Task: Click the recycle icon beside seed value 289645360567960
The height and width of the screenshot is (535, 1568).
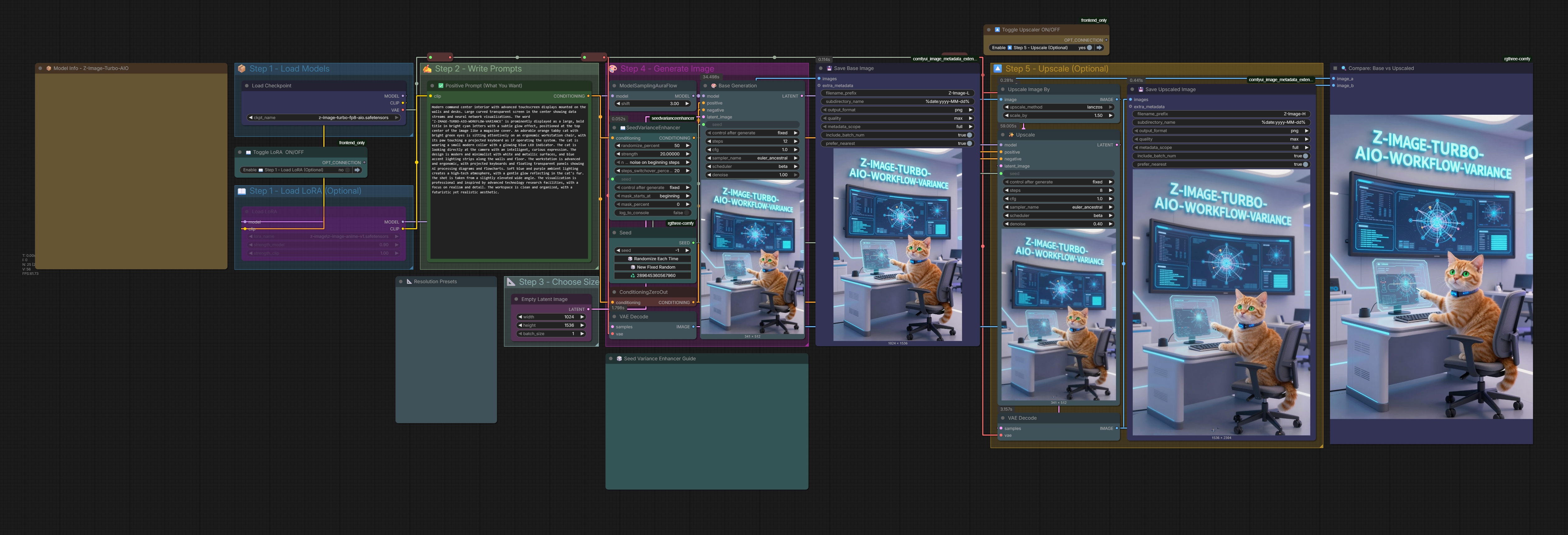Action: click(633, 275)
